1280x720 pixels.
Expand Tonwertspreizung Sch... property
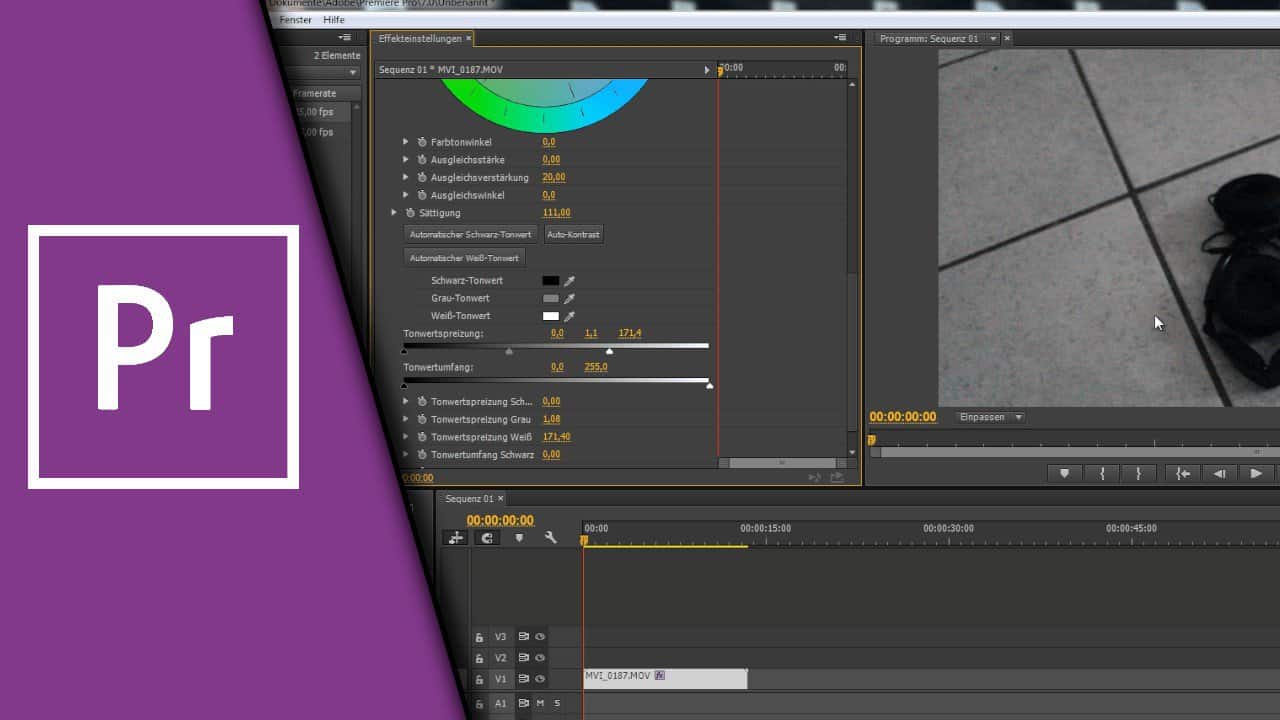[x=406, y=401]
